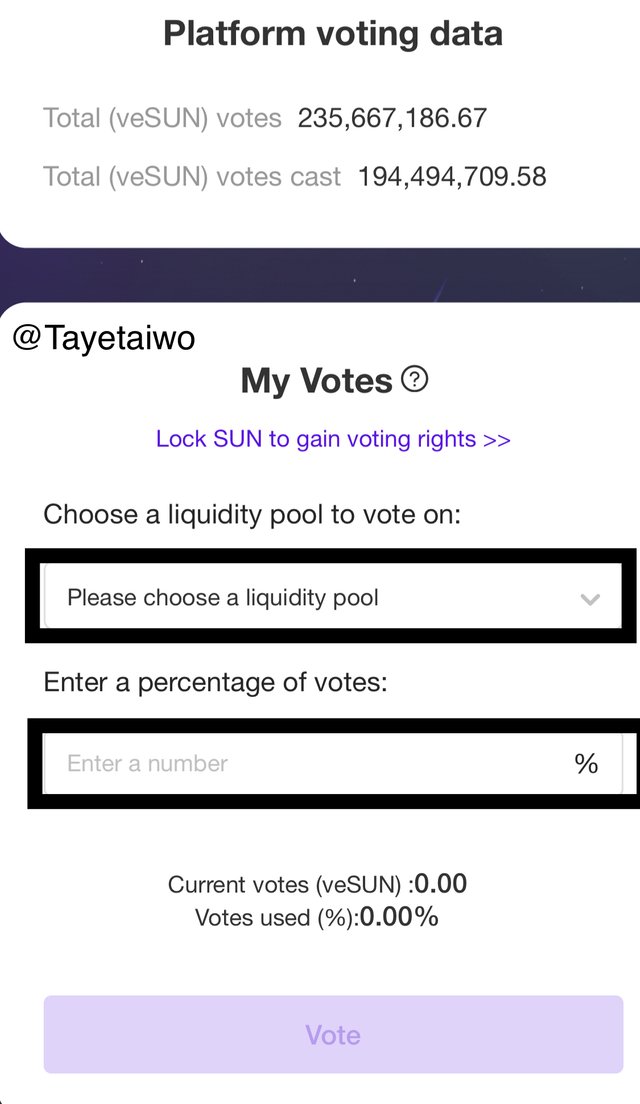
Task: Click the Vote button
Action: 333,1034
